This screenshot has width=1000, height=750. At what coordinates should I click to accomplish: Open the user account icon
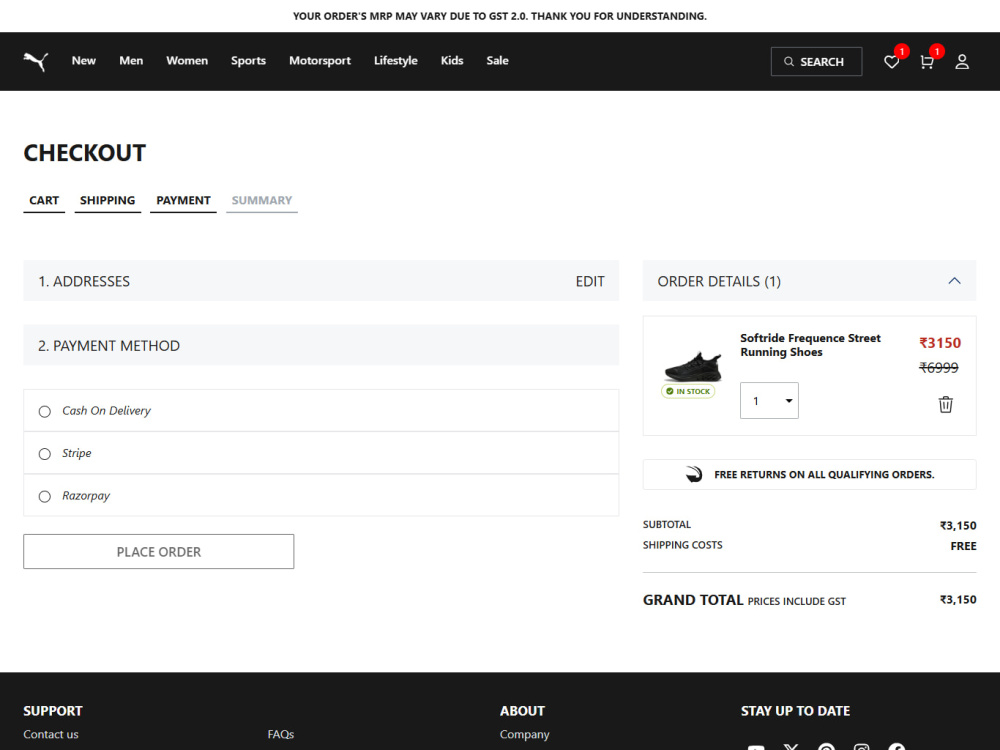(x=962, y=62)
